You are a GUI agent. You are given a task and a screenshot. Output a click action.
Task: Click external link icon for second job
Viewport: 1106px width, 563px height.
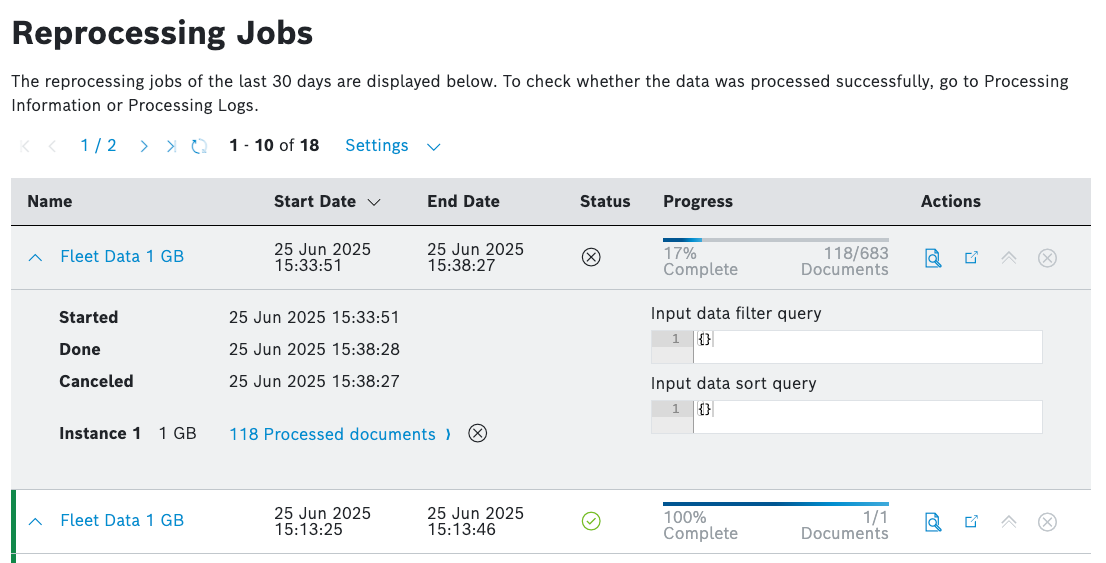coord(970,521)
